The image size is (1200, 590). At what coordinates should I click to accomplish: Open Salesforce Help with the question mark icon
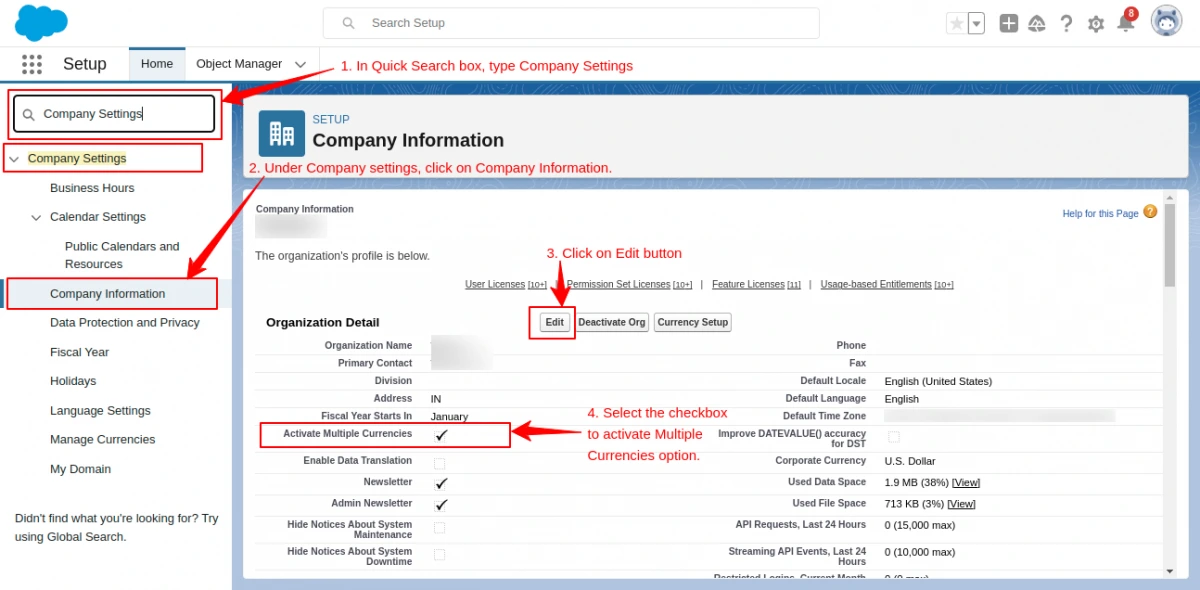click(x=1066, y=23)
